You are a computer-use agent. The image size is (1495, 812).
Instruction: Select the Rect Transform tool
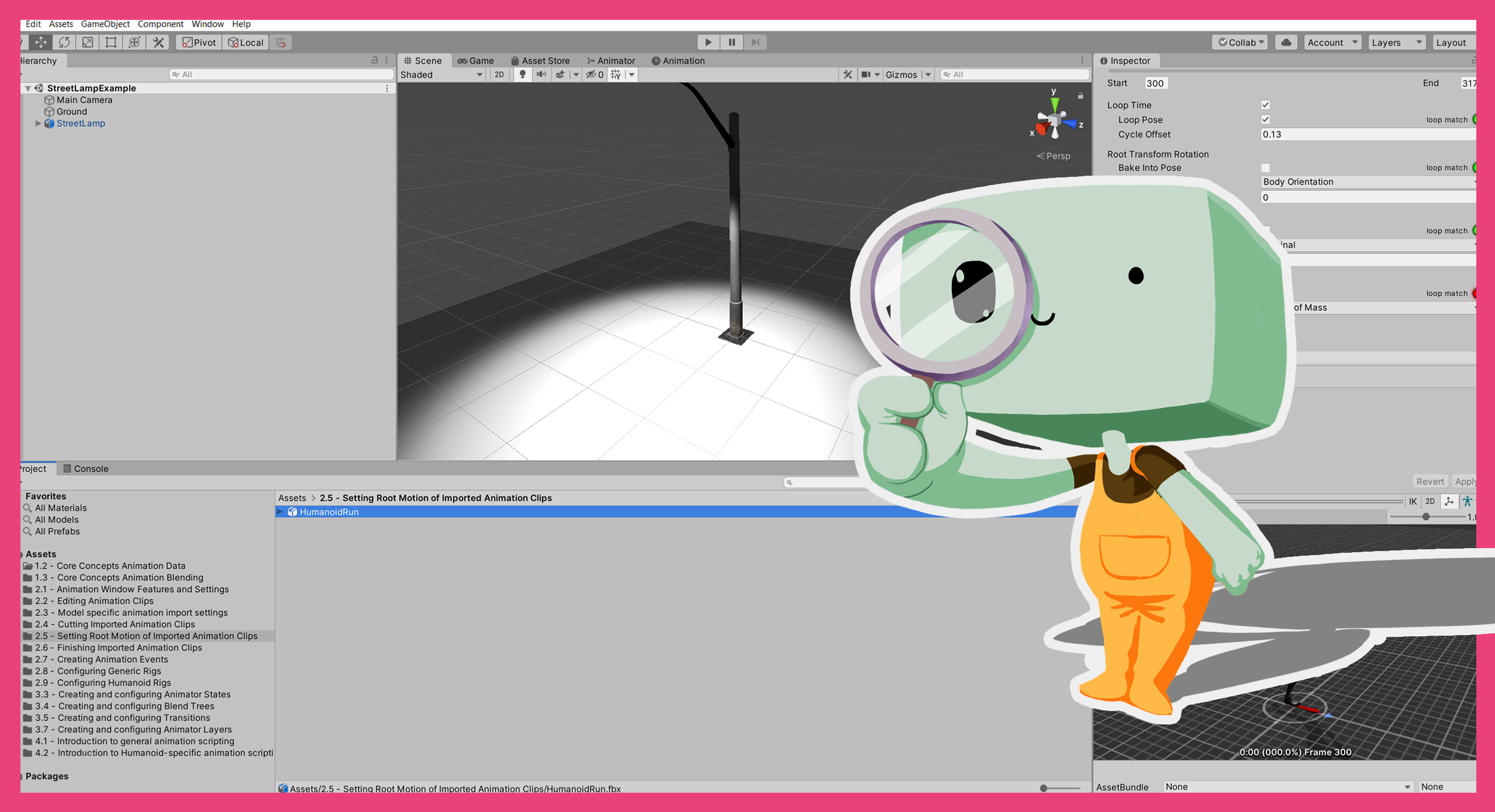click(x=111, y=42)
